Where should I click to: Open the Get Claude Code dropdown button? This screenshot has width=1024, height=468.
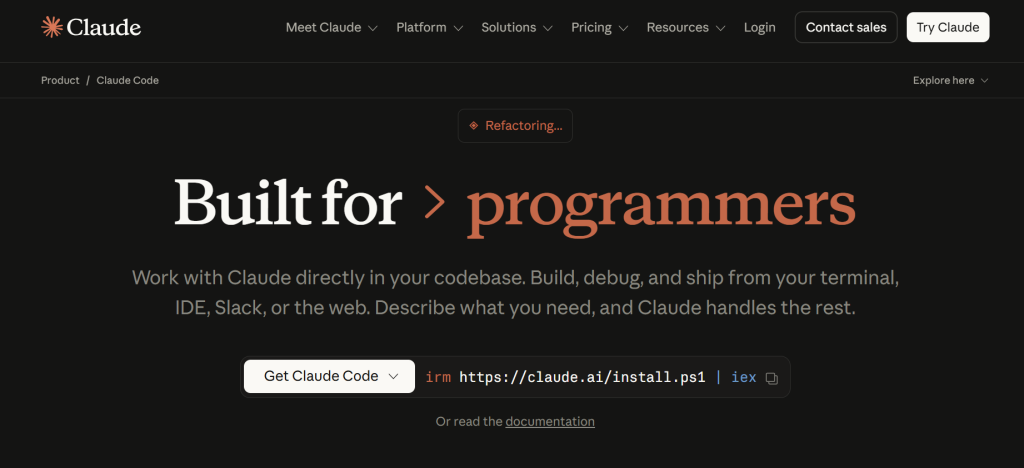point(330,377)
